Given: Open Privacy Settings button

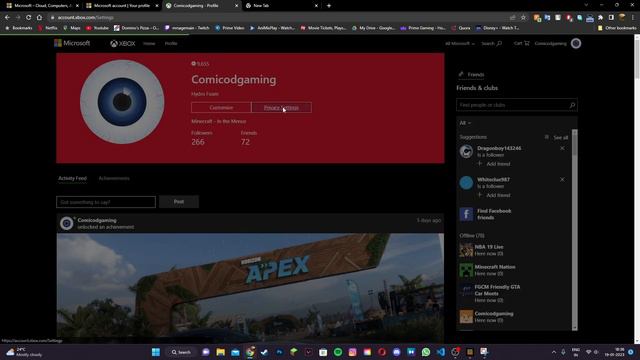Looking at the screenshot, I should coord(281,107).
